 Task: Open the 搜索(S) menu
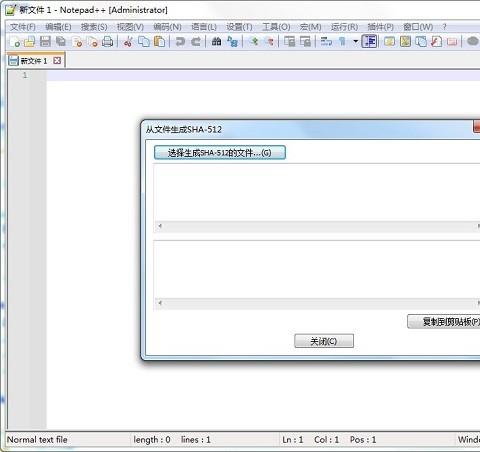point(94,27)
